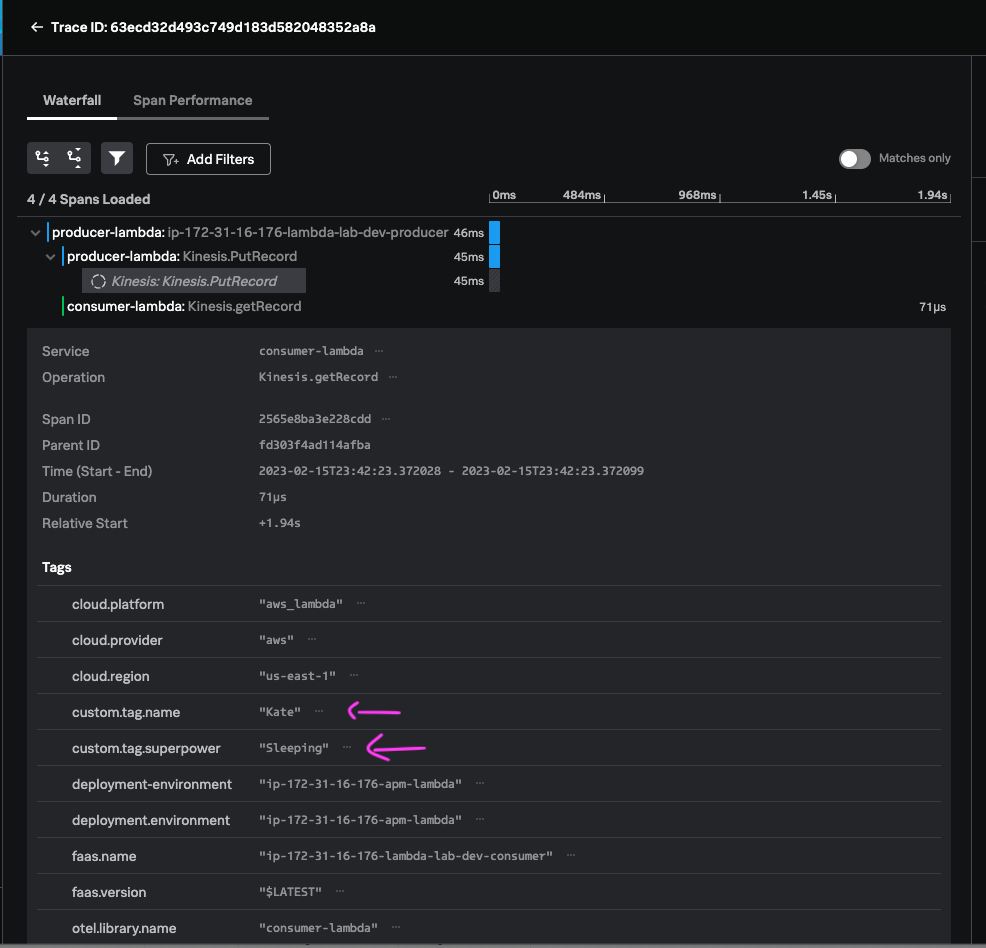Click the Kinesis icon on Kinesis.PutRecord span

98,281
